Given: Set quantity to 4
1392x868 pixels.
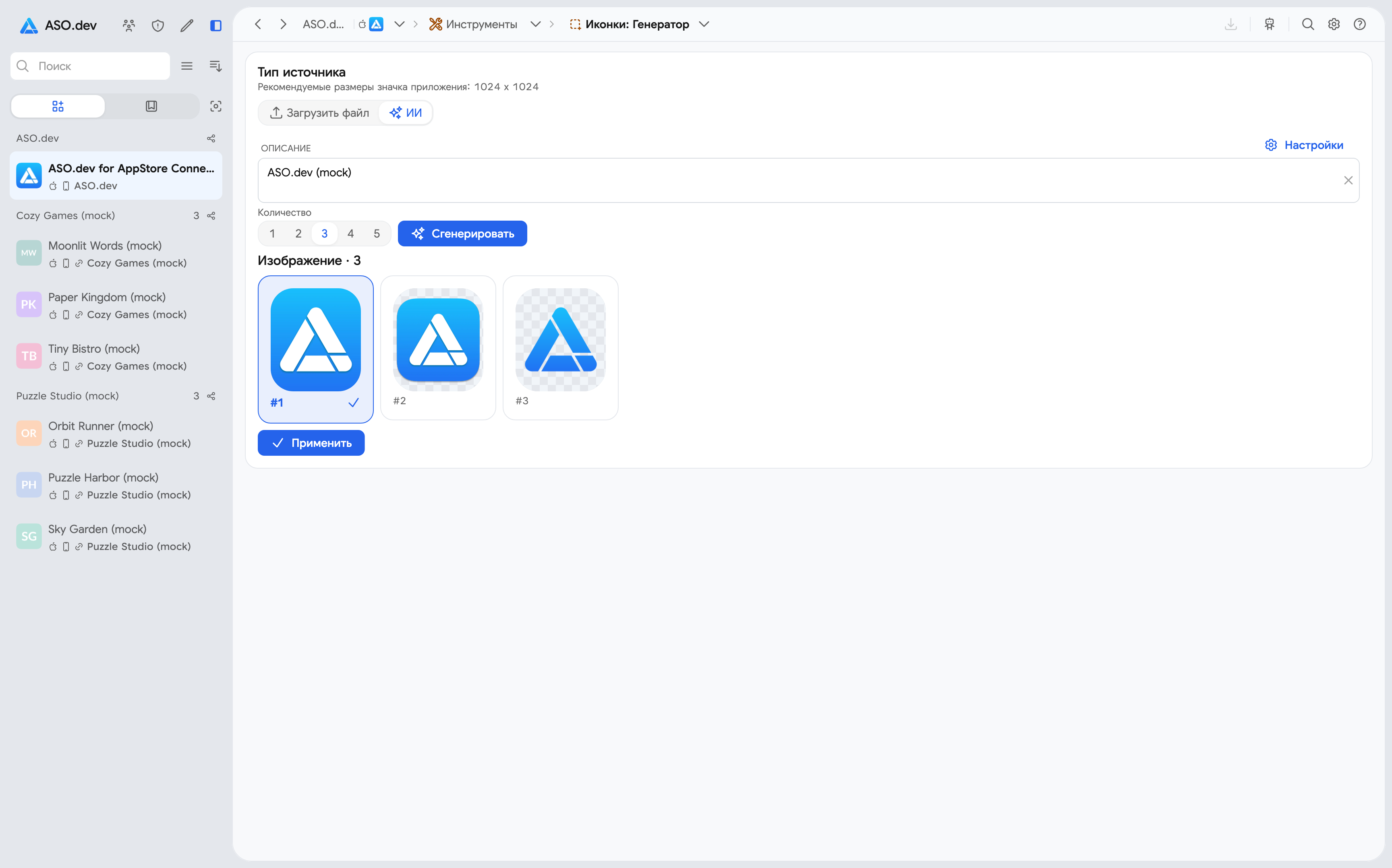Looking at the screenshot, I should coord(351,234).
